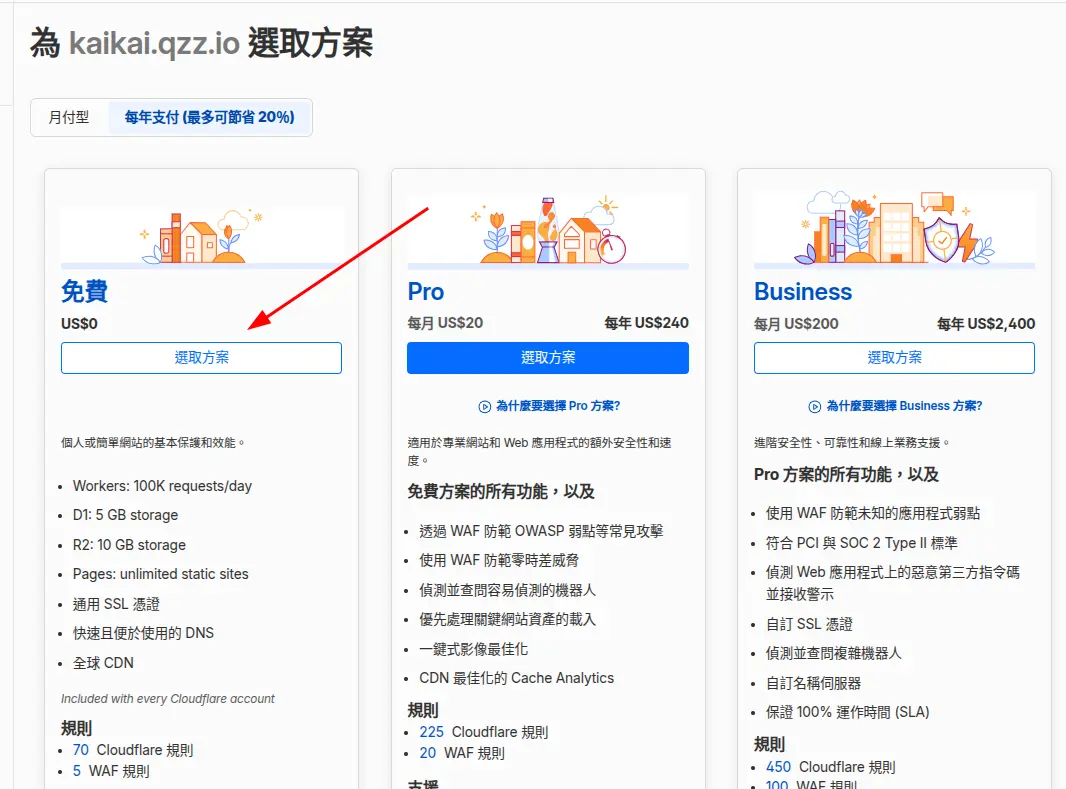Click 免費方案的所有功能，以及 heading
Image resolution: width=1066 pixels, height=789 pixels.
[x=501, y=491]
